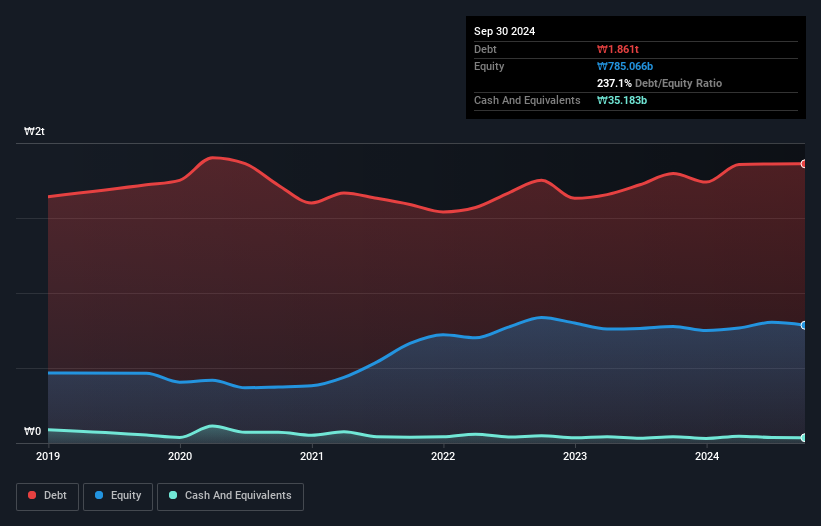Toggle the Debt series legend button

pos(48,496)
